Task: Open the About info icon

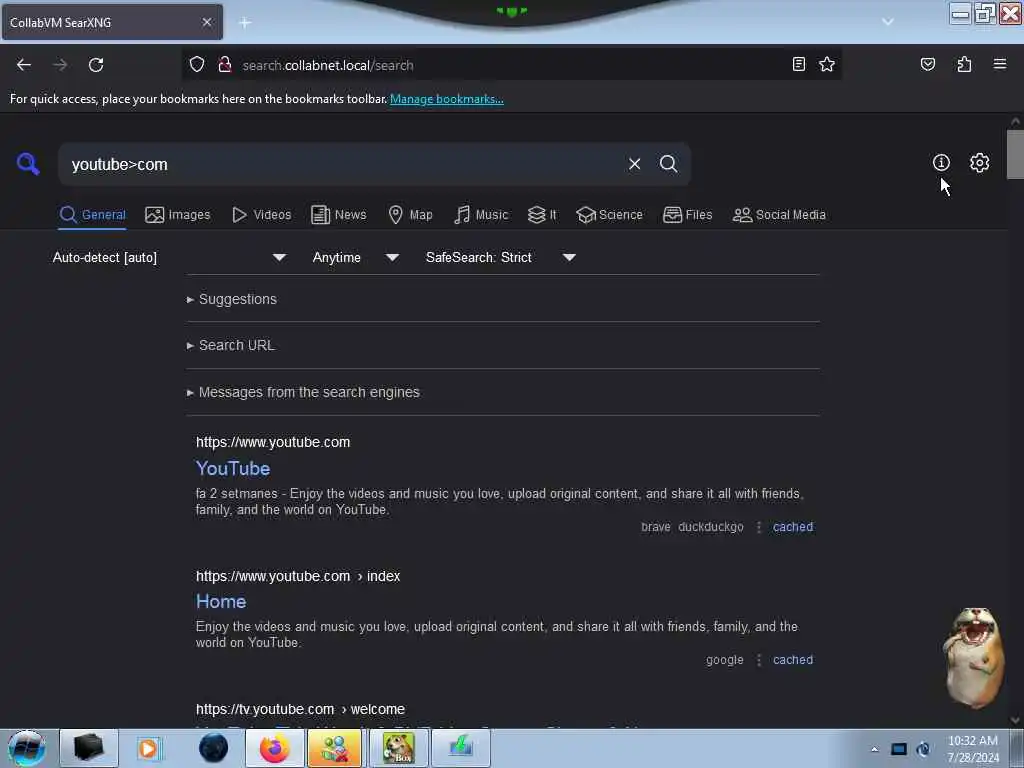Action: [x=941, y=163]
